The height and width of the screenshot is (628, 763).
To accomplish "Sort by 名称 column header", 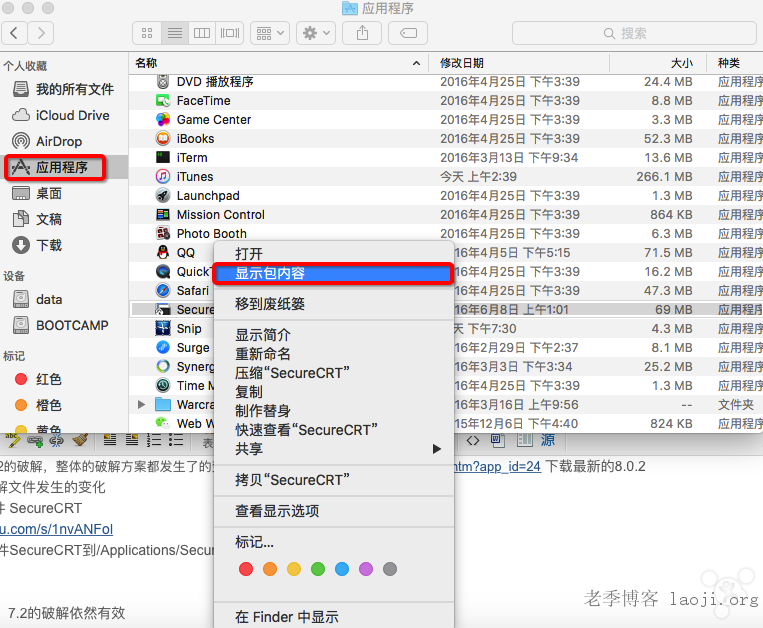I will coord(278,63).
